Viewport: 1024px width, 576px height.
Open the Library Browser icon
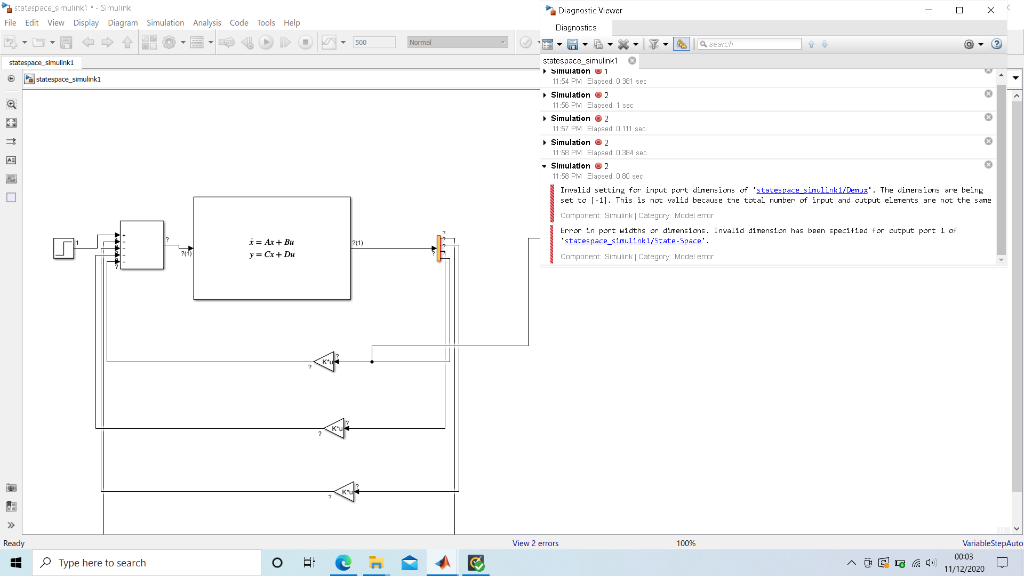click(x=150, y=42)
